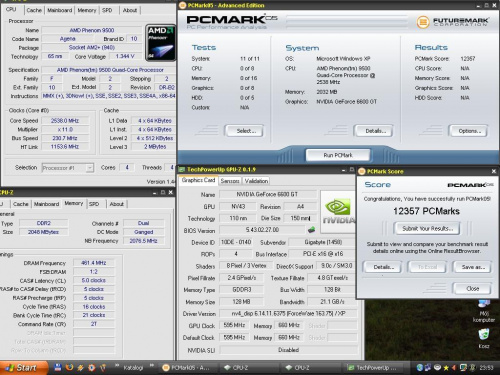This screenshot has width=500, height=375.
Task: Click the blue floppy quick launch icon
Action: click(x=58, y=367)
